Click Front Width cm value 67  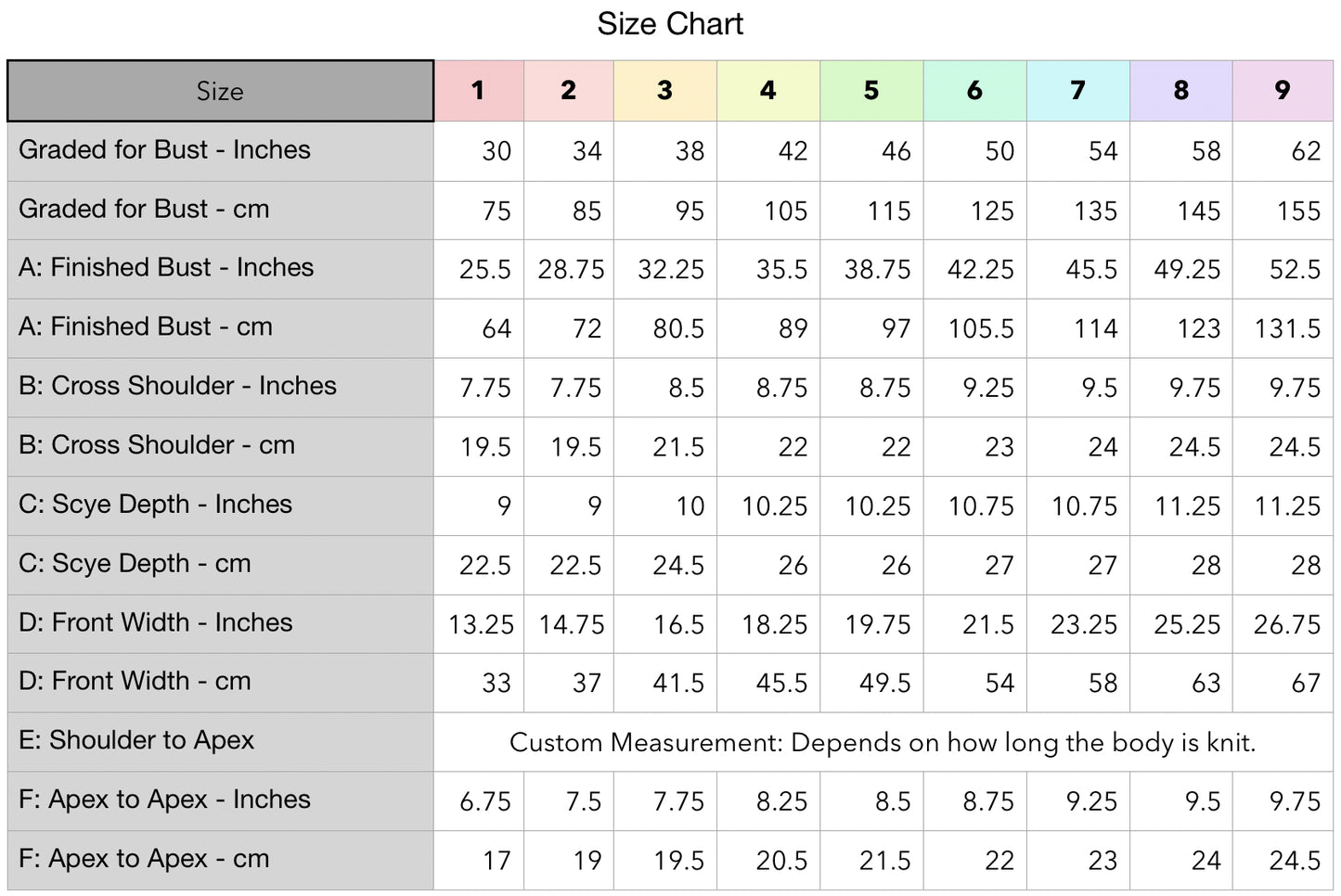coord(1306,684)
